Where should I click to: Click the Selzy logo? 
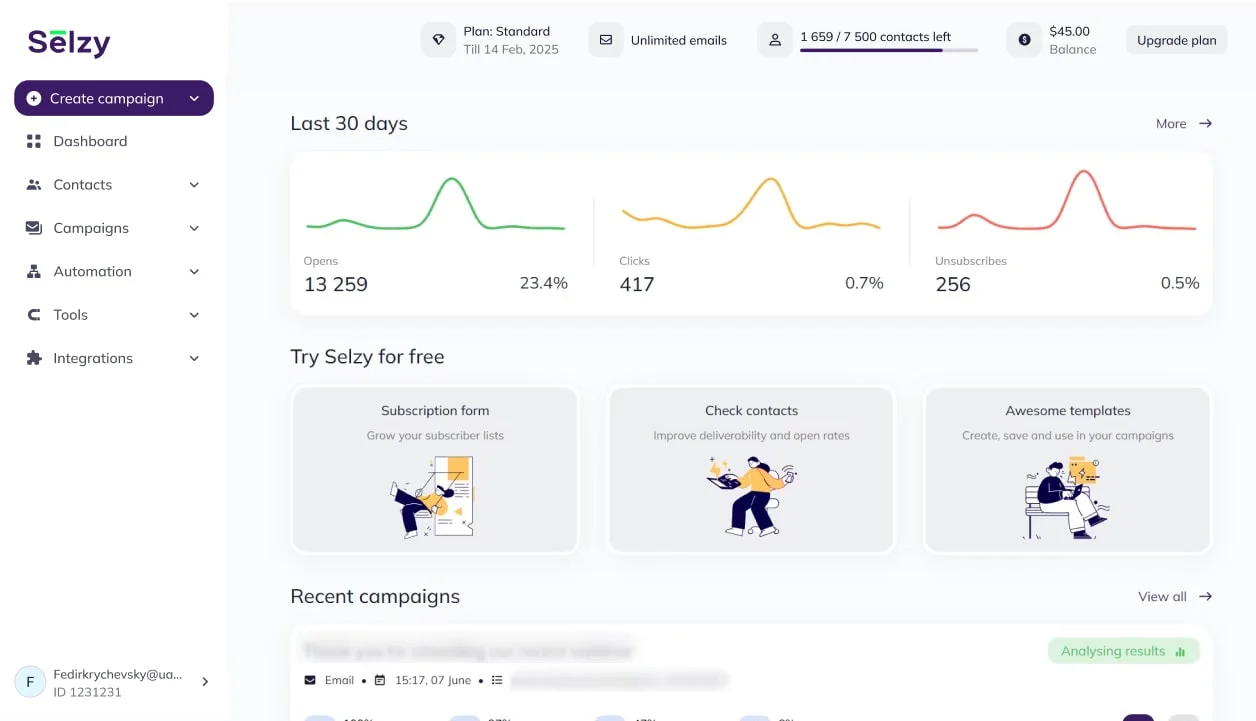click(x=69, y=42)
